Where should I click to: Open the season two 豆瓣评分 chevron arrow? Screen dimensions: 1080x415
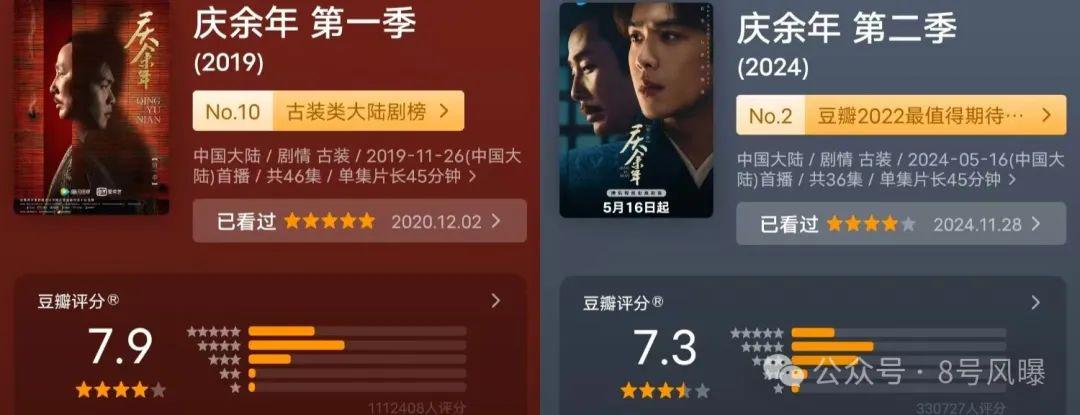tap(1035, 303)
